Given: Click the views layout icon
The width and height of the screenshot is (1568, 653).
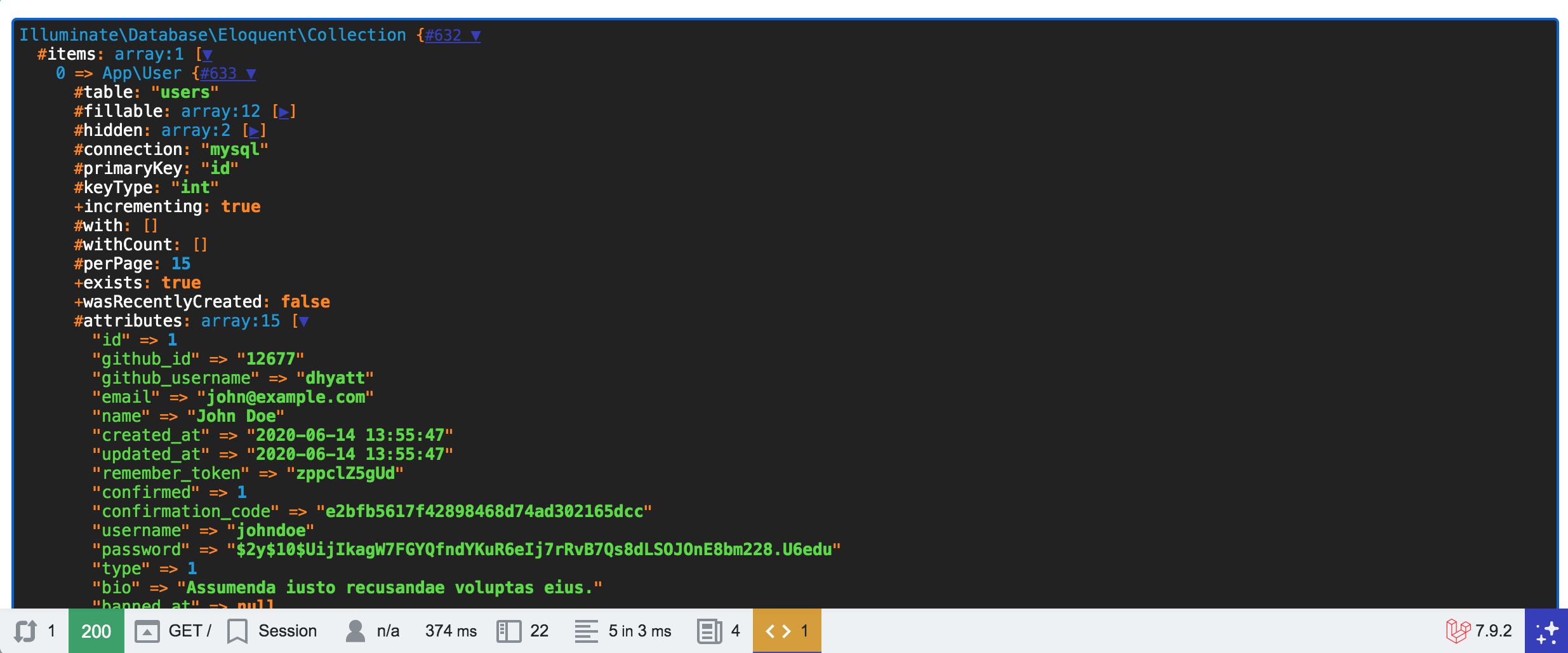Looking at the screenshot, I should 508,631.
